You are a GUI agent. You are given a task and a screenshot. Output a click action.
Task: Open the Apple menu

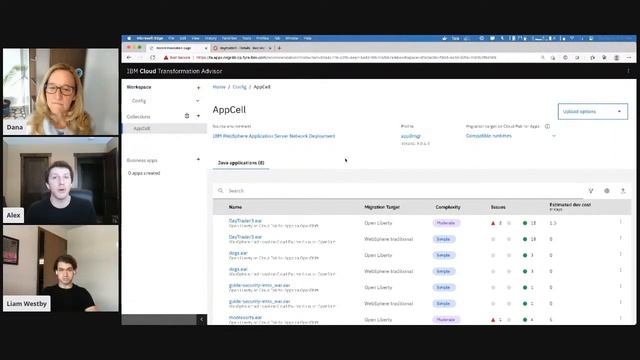point(129,38)
